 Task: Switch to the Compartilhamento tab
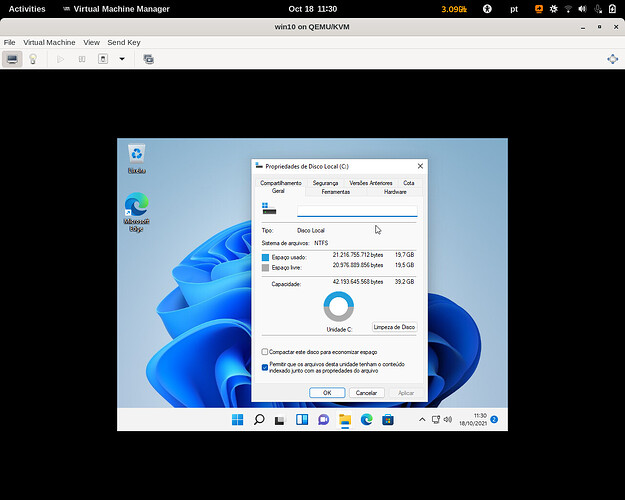tap(281, 183)
